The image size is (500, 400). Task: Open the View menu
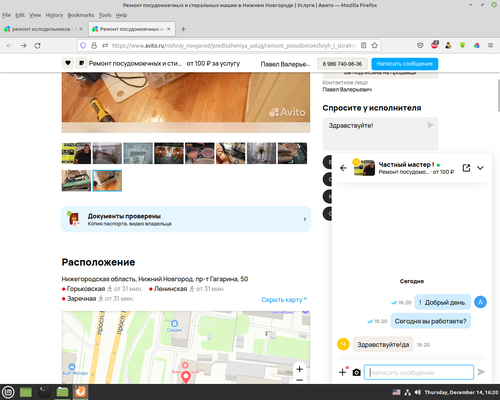35,15
